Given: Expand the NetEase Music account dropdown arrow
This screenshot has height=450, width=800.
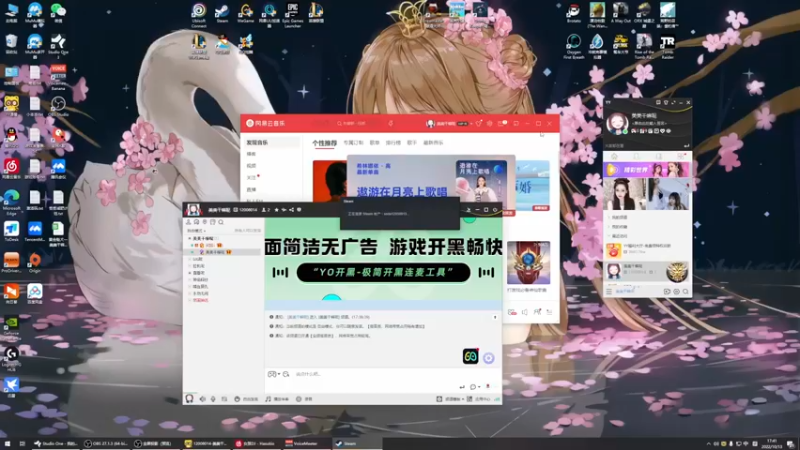Looking at the screenshot, I should pyautogui.click(x=471, y=123).
